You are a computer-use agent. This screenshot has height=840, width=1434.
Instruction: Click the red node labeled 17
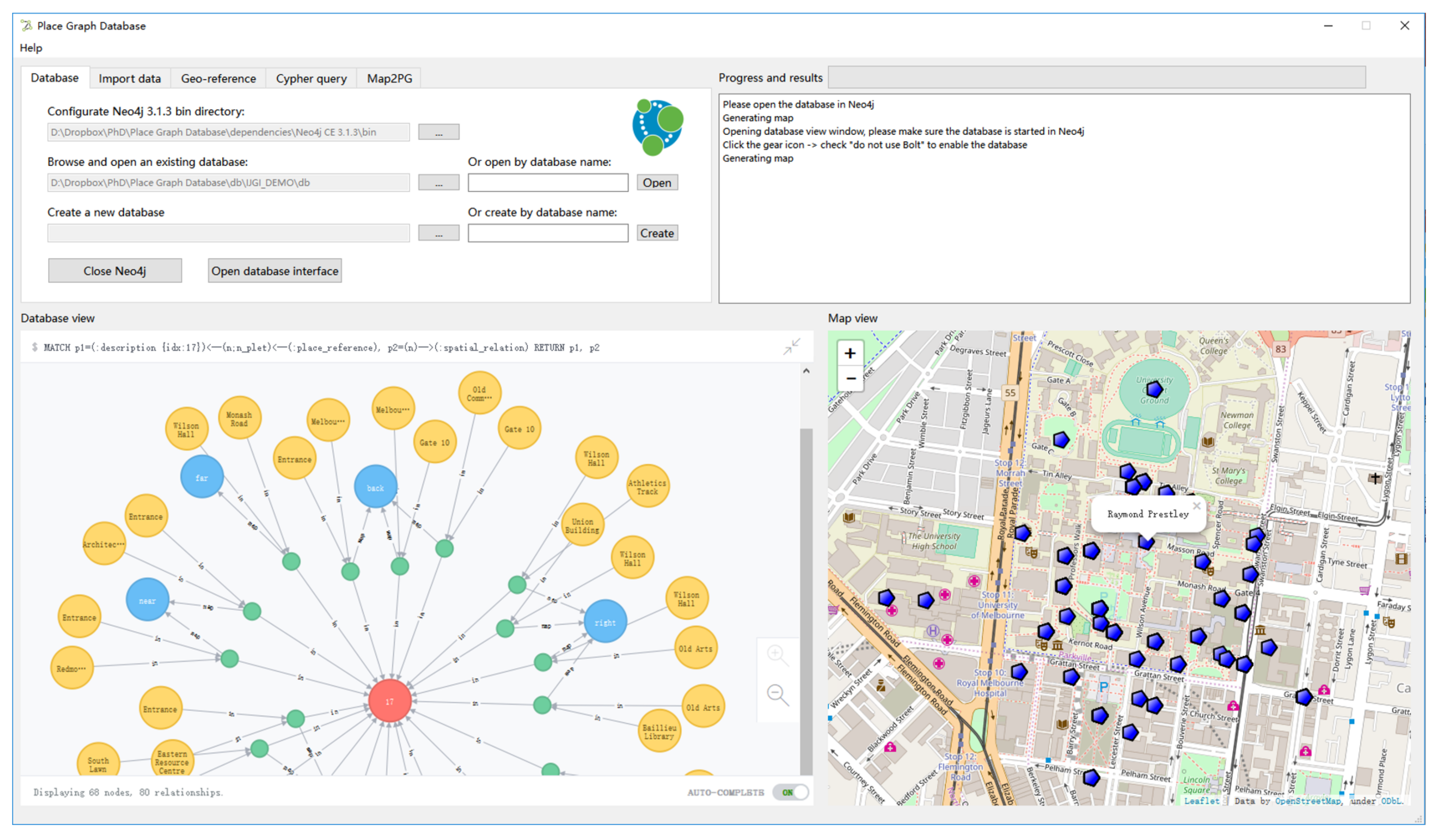click(390, 701)
